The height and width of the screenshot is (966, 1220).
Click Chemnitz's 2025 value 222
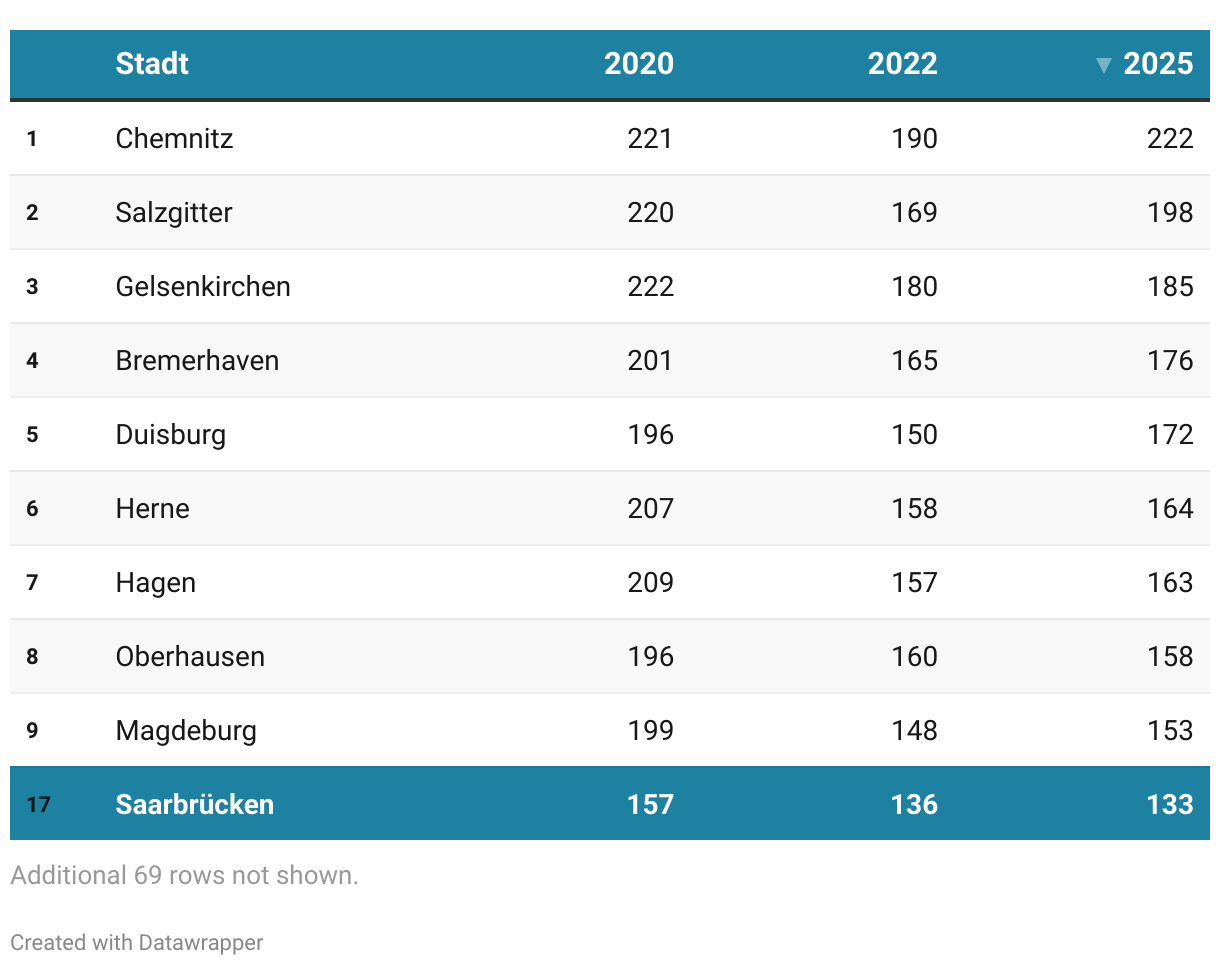click(1170, 138)
